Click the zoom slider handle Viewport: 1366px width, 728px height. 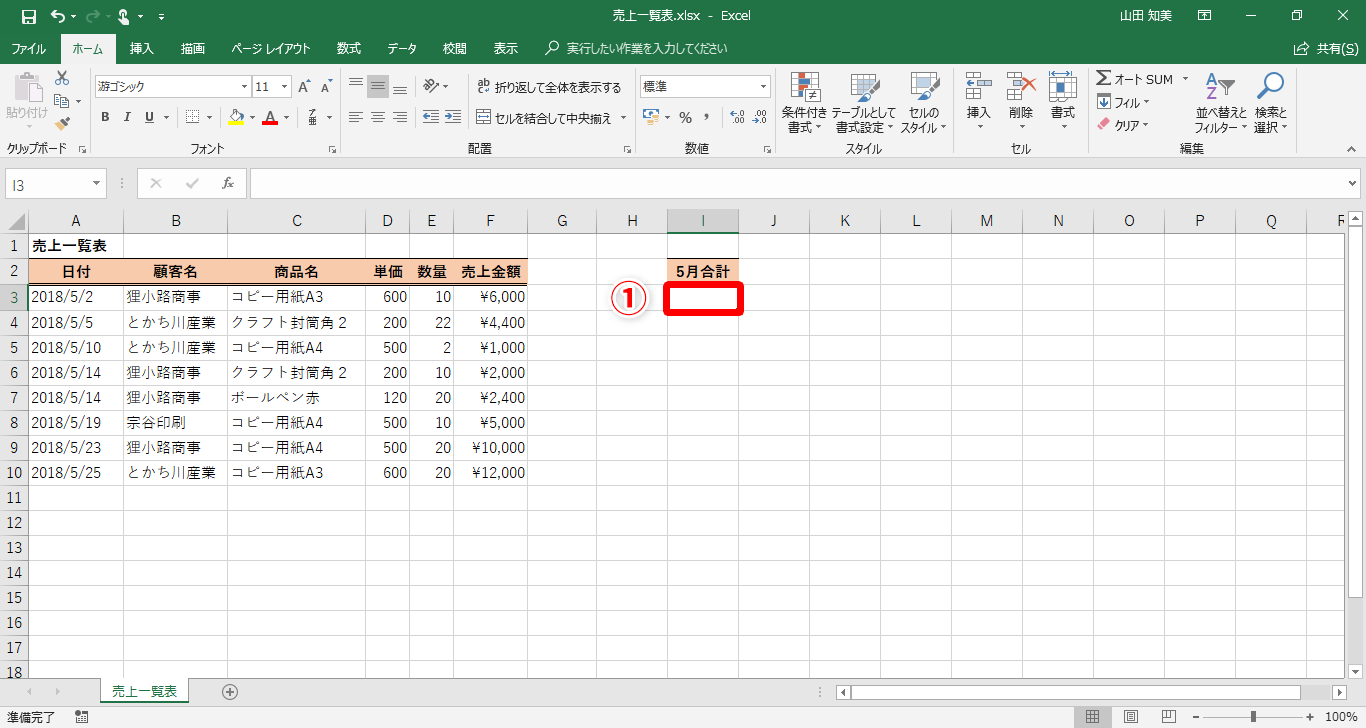[x=1253, y=716]
